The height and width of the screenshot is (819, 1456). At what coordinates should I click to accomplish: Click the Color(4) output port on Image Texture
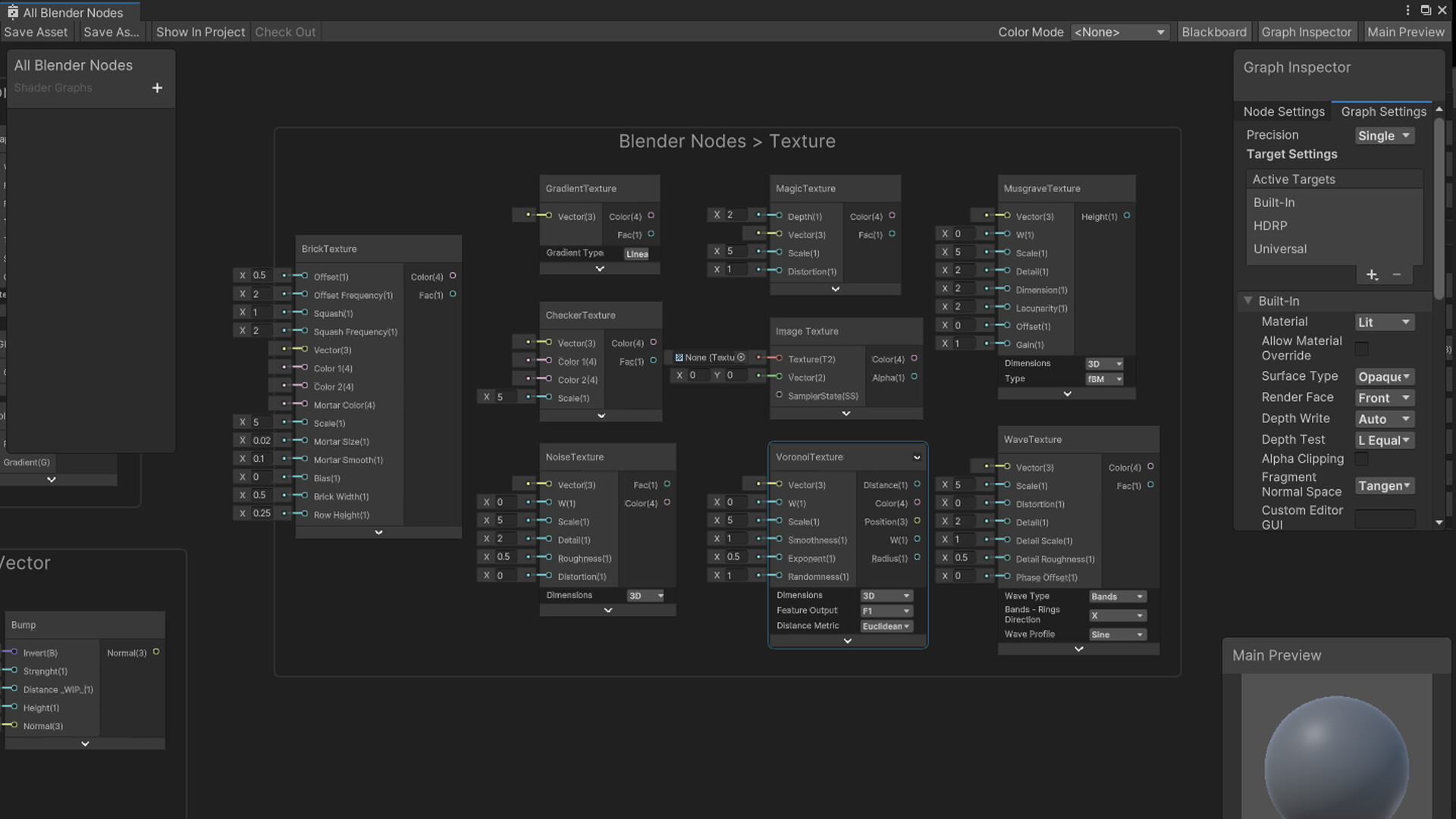(x=915, y=359)
